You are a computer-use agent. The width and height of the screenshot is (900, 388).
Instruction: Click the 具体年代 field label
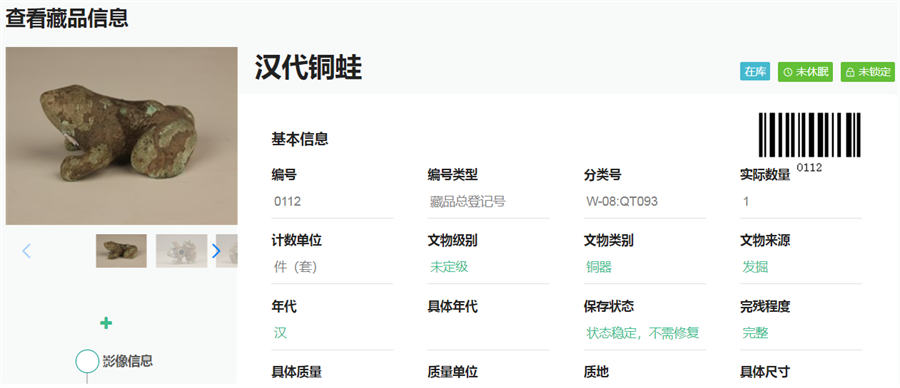pyautogui.click(x=452, y=306)
